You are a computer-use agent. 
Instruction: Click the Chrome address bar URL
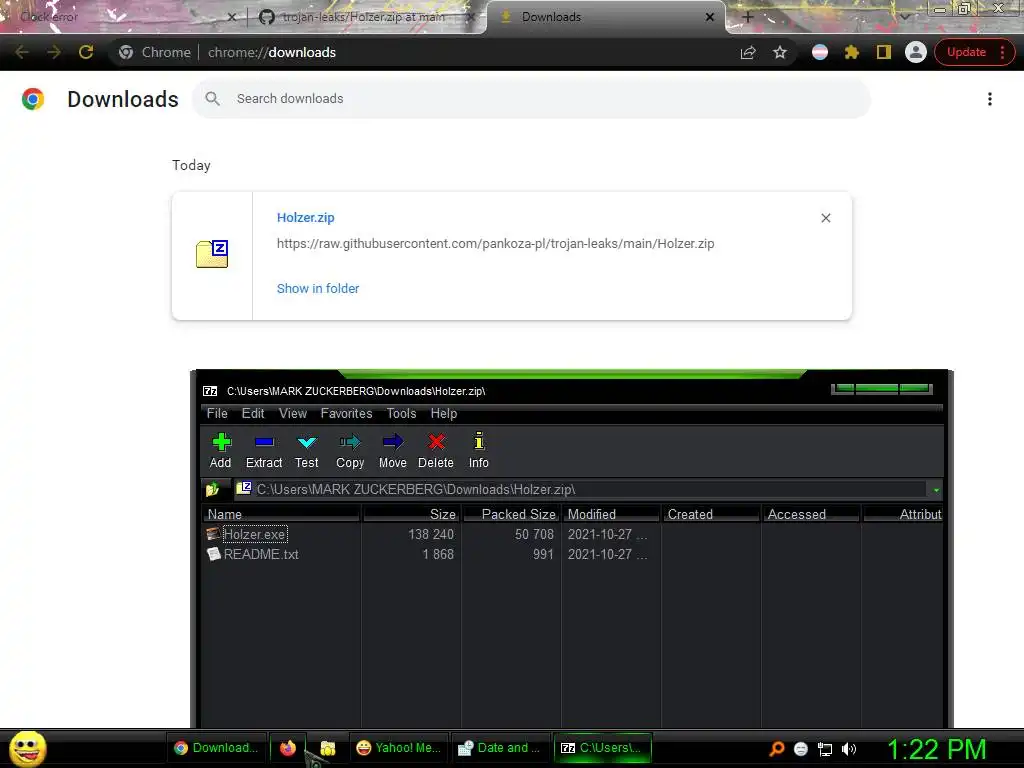pyautogui.click(x=272, y=52)
